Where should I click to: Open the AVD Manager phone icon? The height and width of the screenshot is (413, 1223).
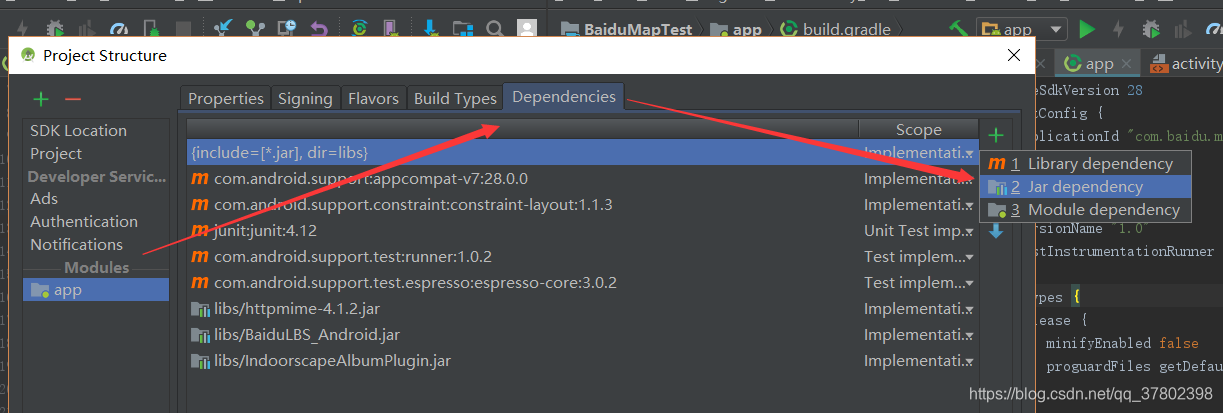(393, 29)
